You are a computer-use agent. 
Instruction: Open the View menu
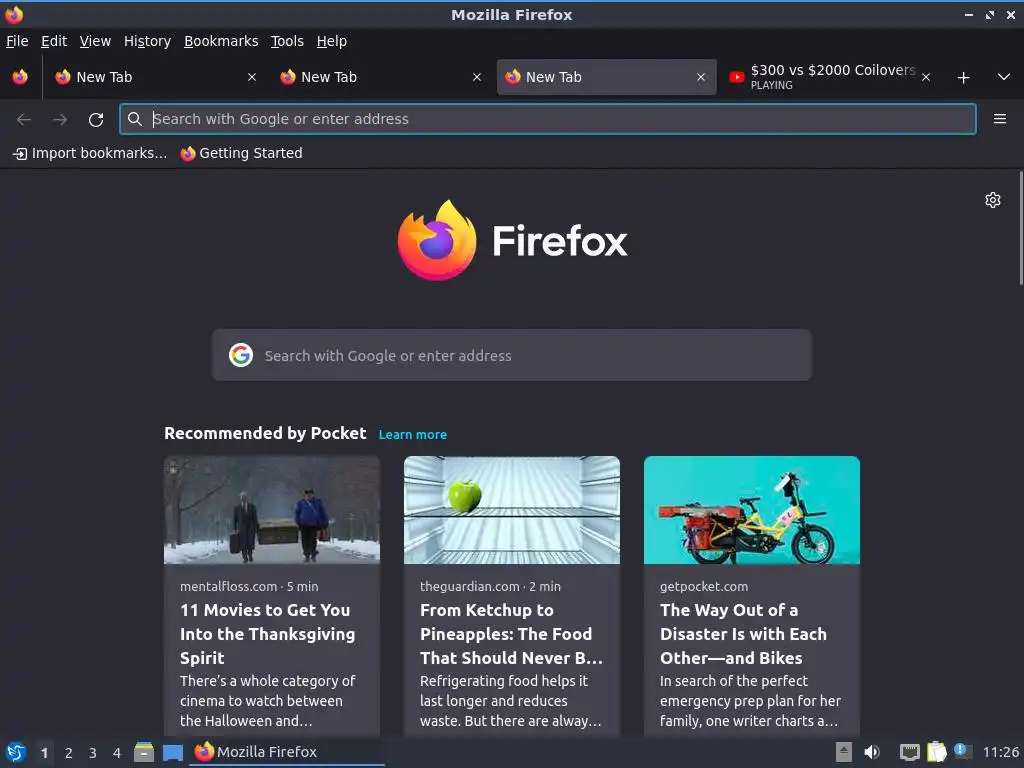95,41
